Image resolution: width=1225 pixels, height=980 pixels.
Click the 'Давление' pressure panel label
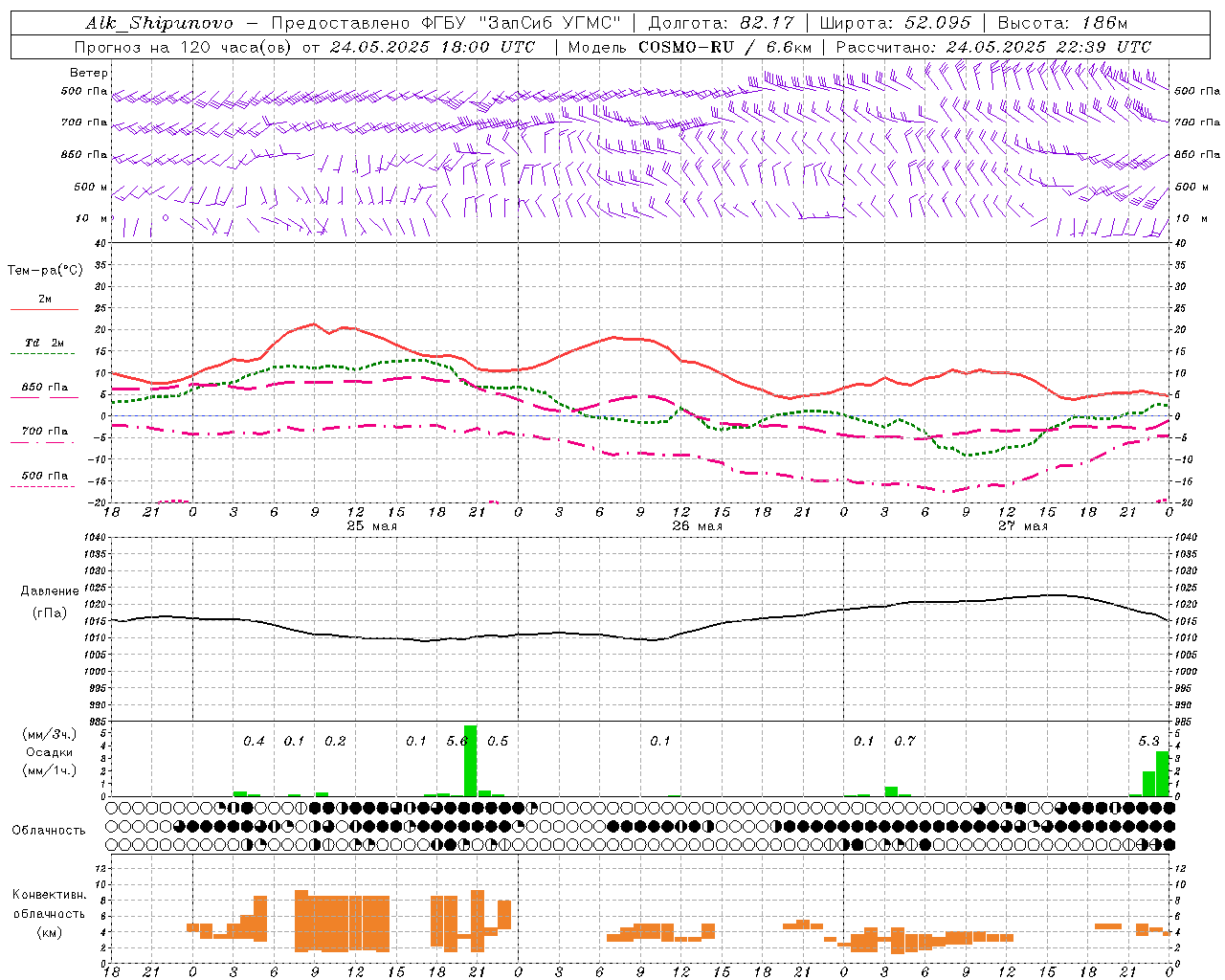click(x=49, y=591)
